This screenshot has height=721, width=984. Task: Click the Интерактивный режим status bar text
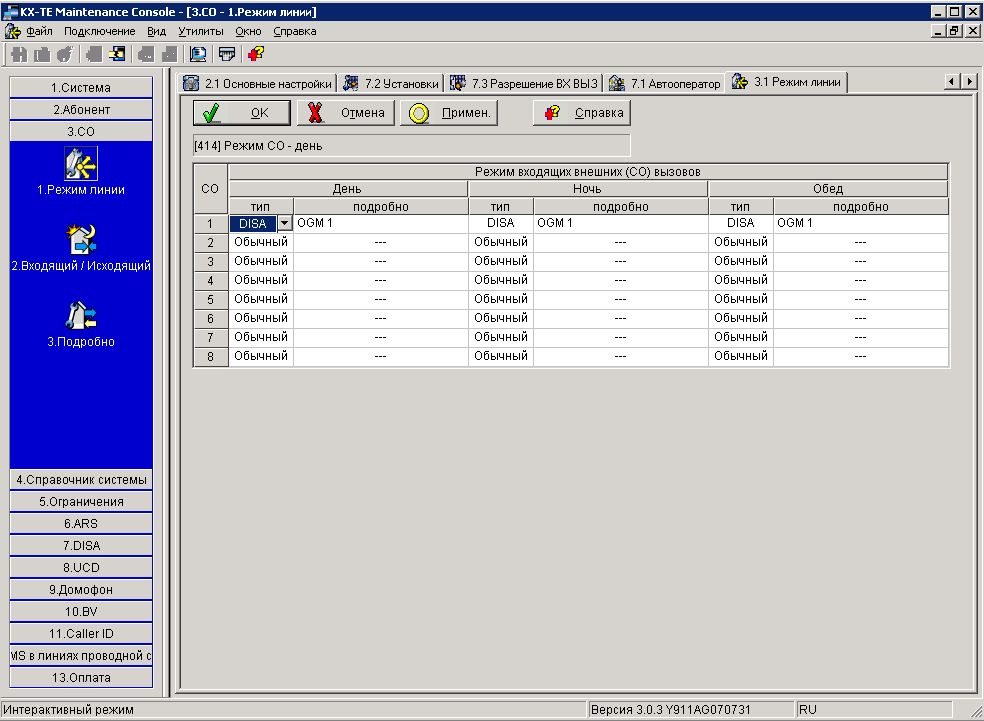click(x=68, y=710)
